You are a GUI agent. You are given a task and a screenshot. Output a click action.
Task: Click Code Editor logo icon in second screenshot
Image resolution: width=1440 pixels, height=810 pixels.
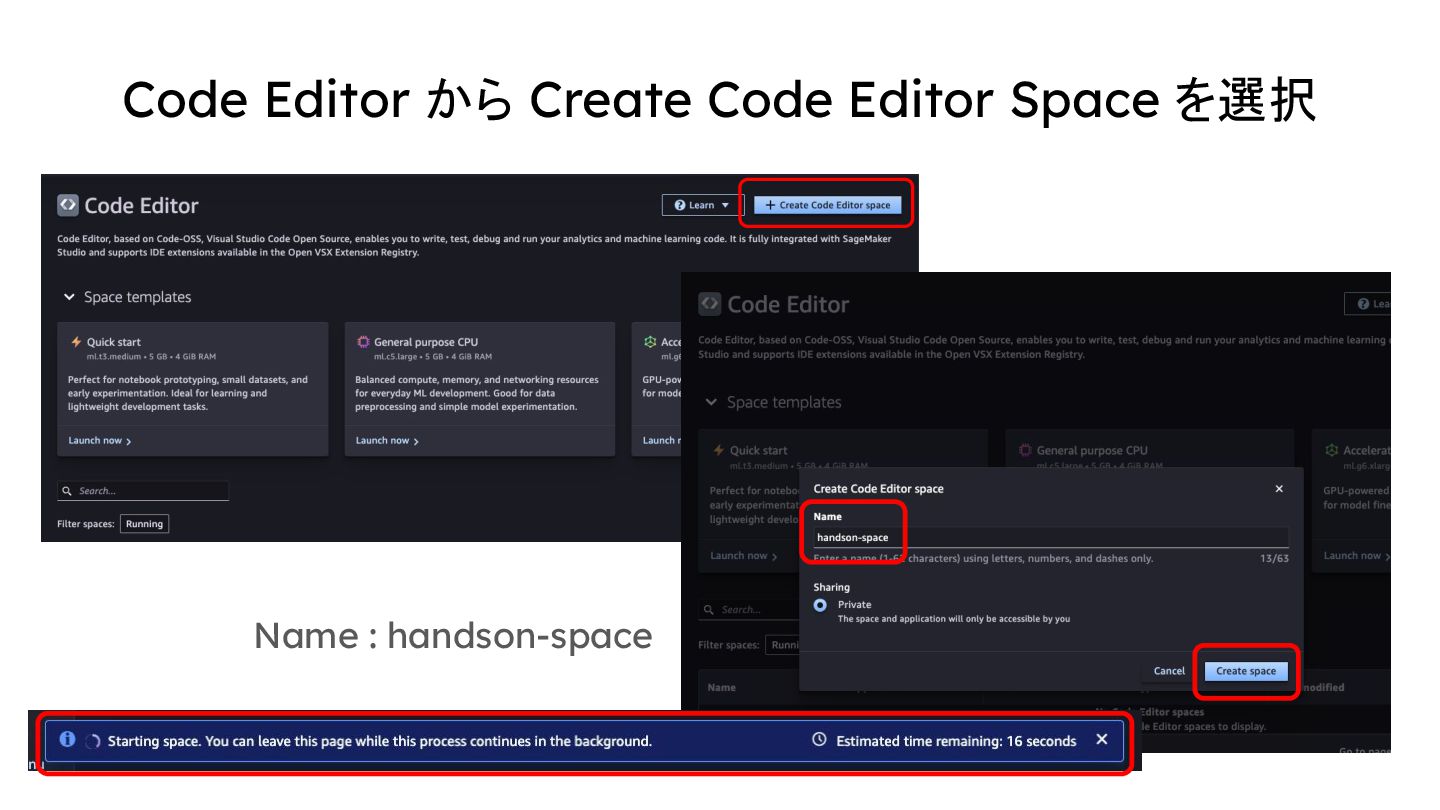coord(709,304)
